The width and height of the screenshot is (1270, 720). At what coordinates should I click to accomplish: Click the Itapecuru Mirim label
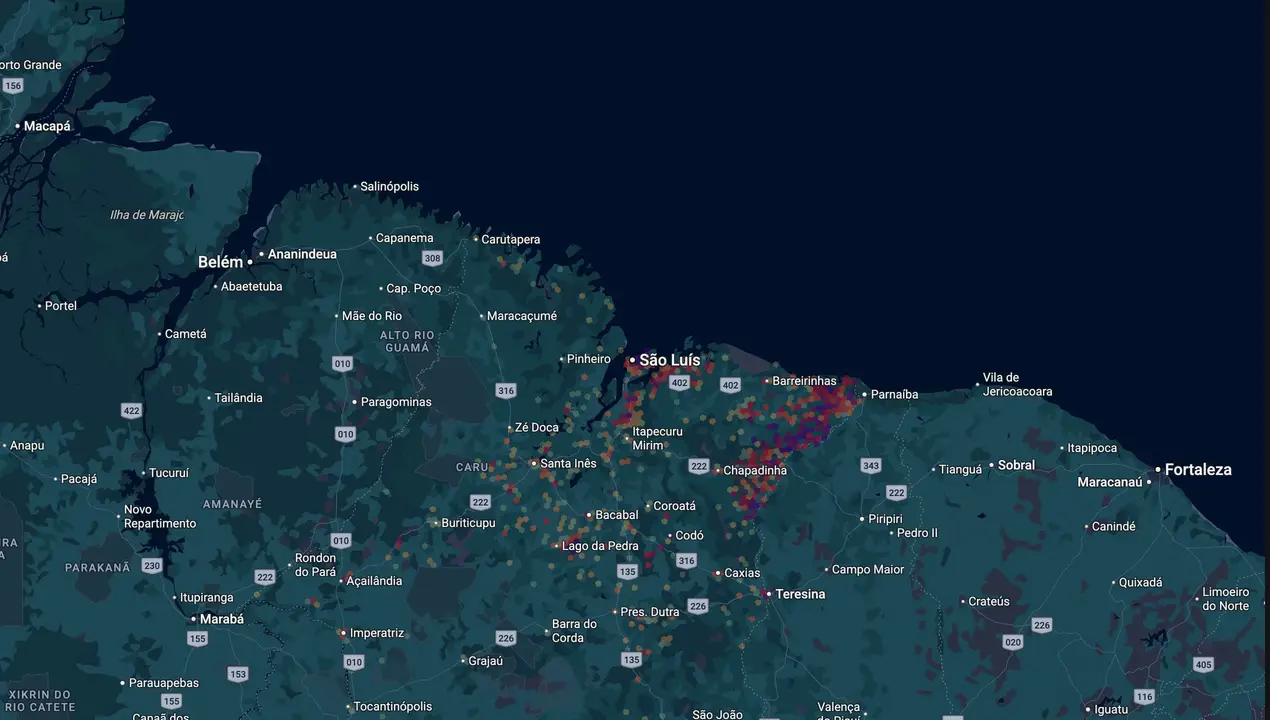pyautogui.click(x=658, y=438)
